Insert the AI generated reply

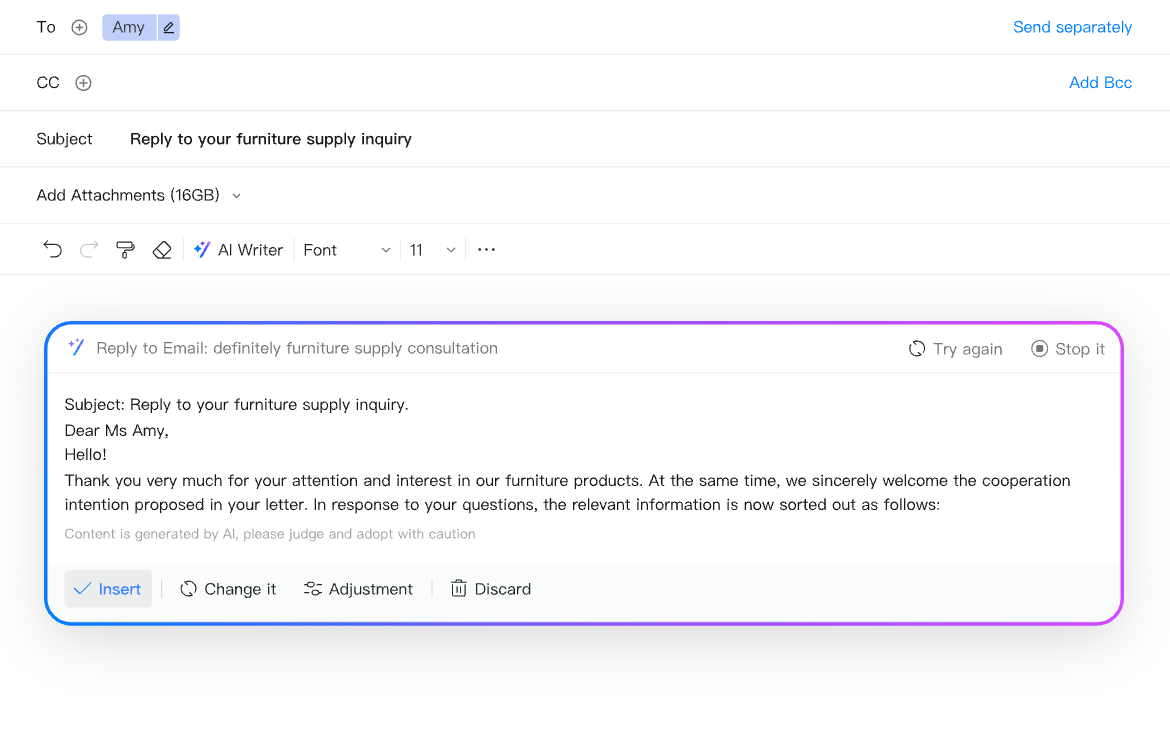108,589
